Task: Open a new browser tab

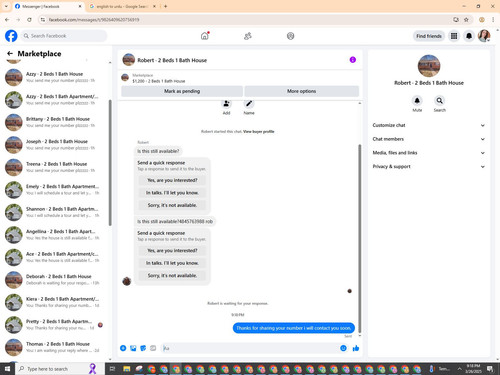Action: 165,6
